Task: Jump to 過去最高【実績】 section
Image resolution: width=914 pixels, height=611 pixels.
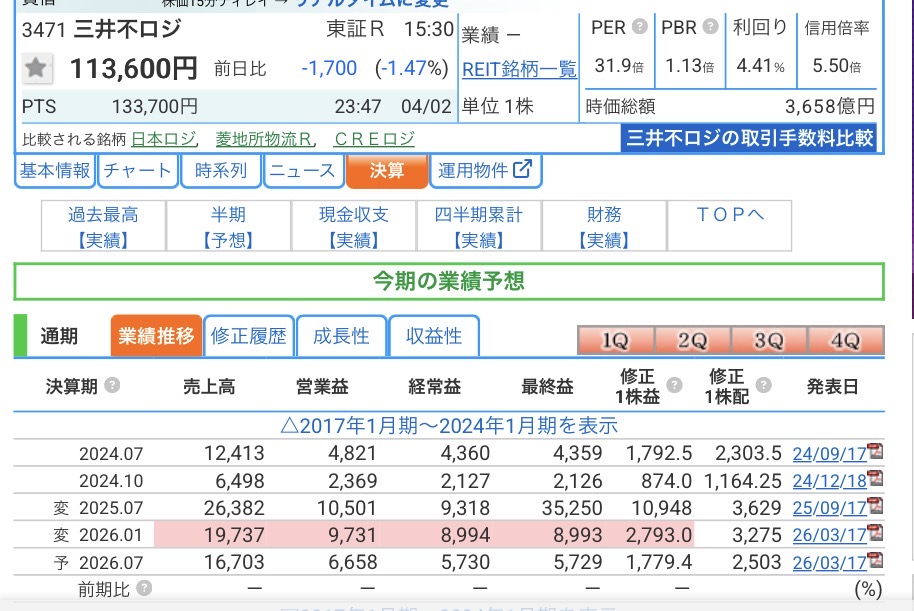Action: (103, 227)
